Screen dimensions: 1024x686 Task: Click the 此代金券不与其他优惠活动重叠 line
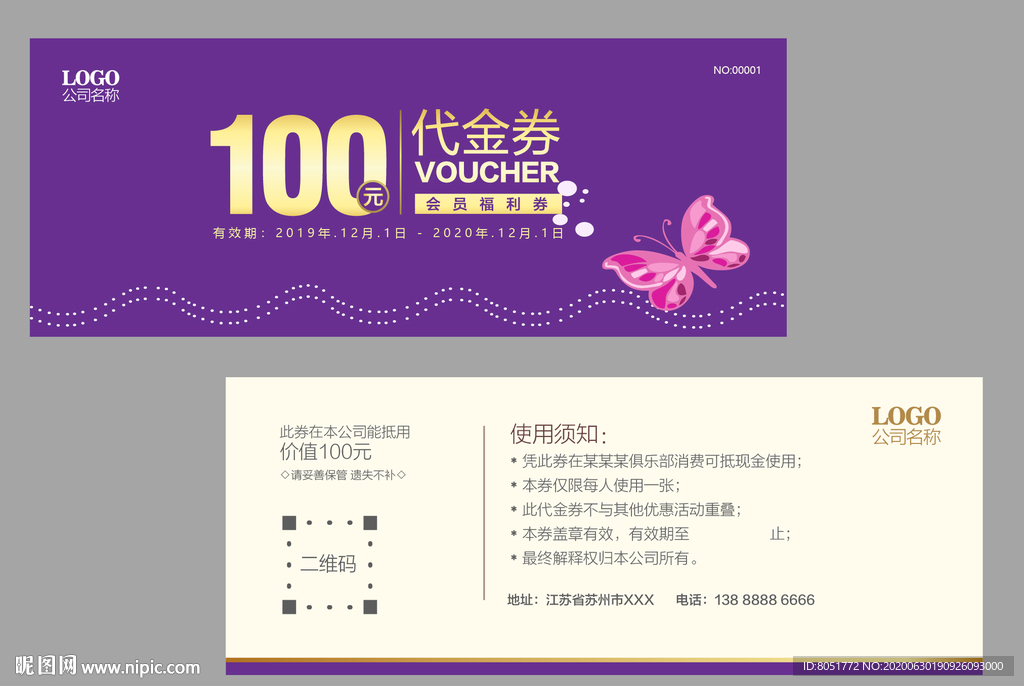click(626, 510)
